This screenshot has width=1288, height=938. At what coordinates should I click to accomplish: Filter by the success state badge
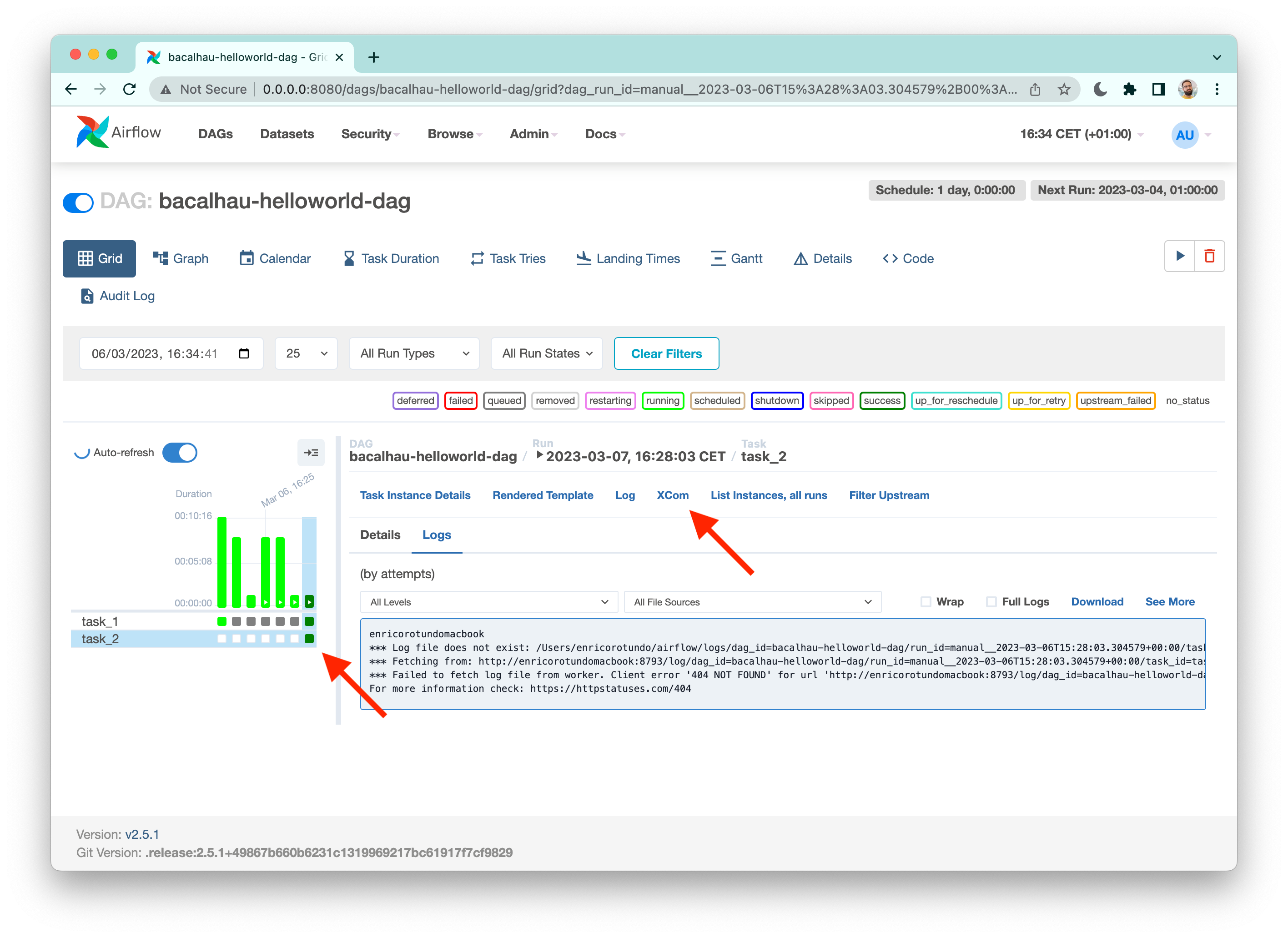(881, 401)
